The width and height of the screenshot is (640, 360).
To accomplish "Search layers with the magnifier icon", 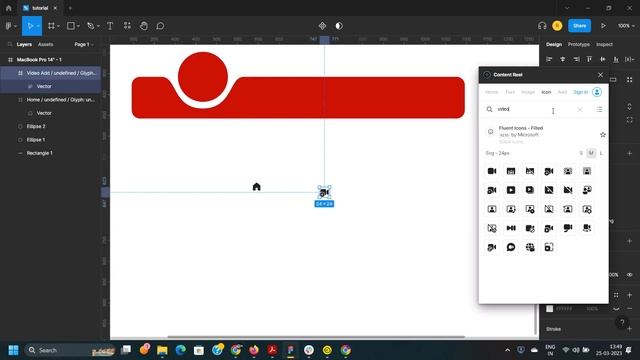I will click(x=10, y=44).
